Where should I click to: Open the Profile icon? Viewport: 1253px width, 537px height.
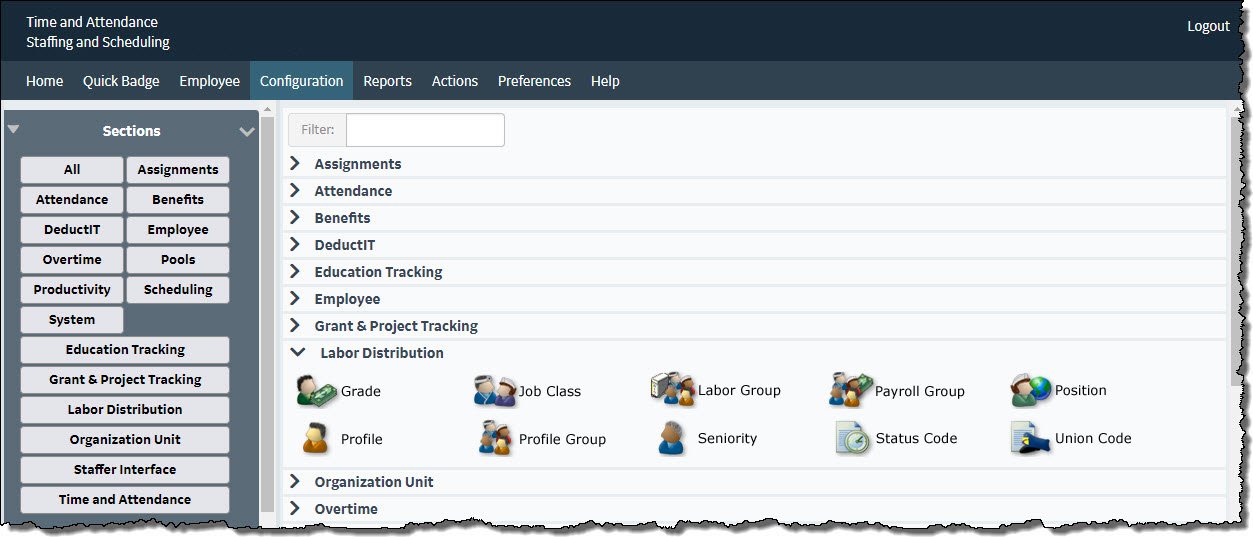coord(316,438)
